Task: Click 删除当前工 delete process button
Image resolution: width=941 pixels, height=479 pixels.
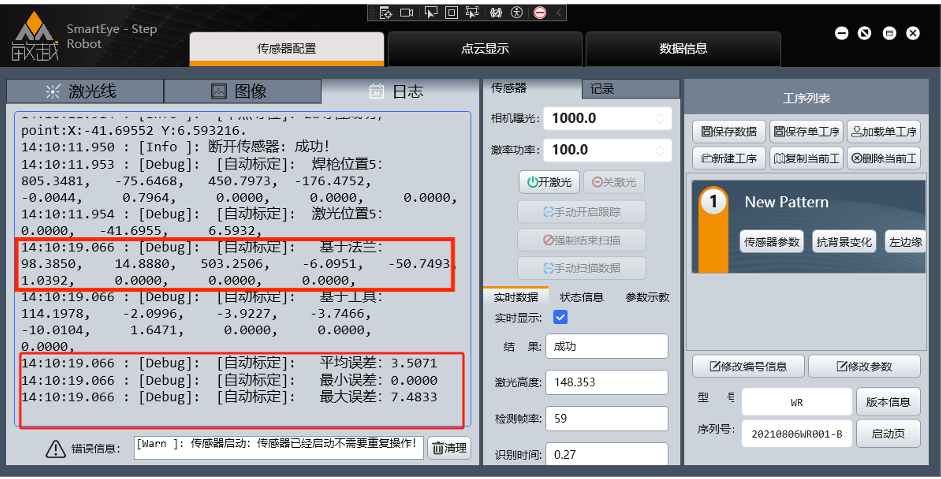Action: click(x=884, y=158)
